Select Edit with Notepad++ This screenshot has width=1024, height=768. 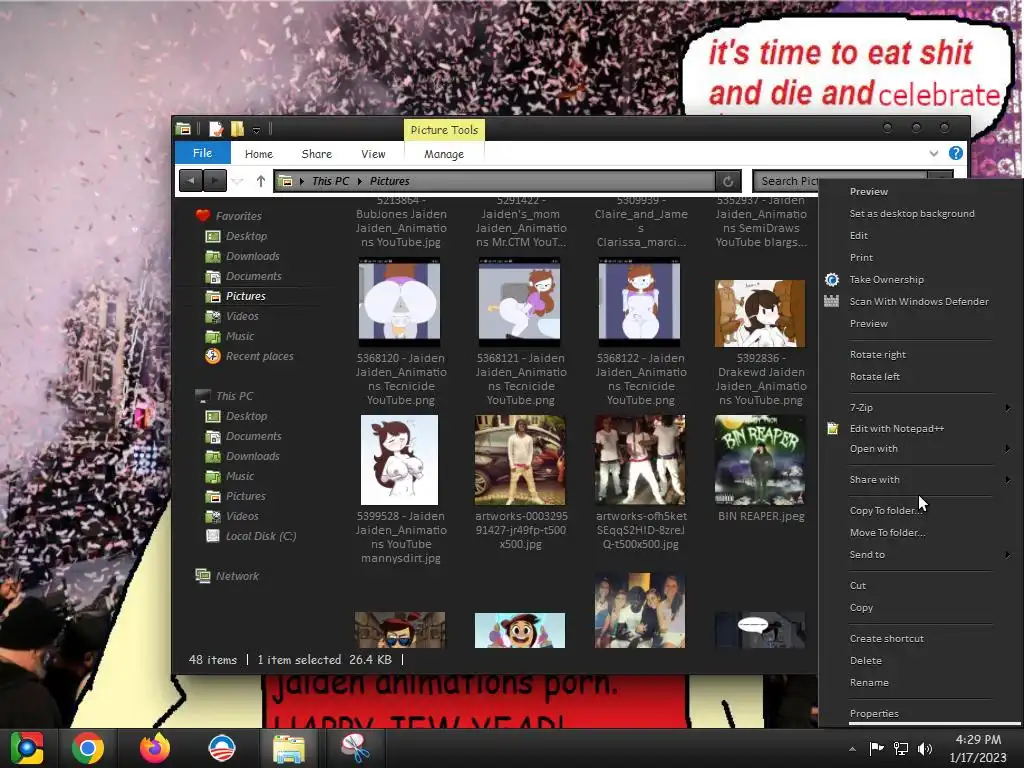[x=897, y=428]
